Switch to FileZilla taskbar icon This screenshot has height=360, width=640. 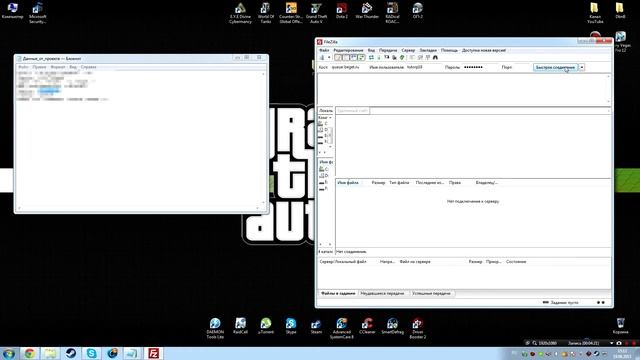pos(153,353)
